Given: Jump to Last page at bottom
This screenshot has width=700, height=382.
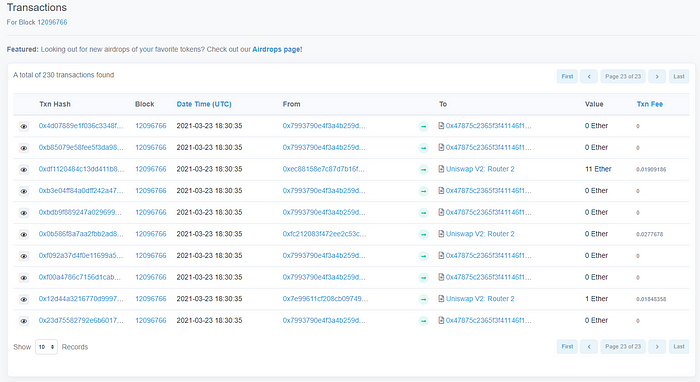Looking at the screenshot, I should click(x=679, y=347).
